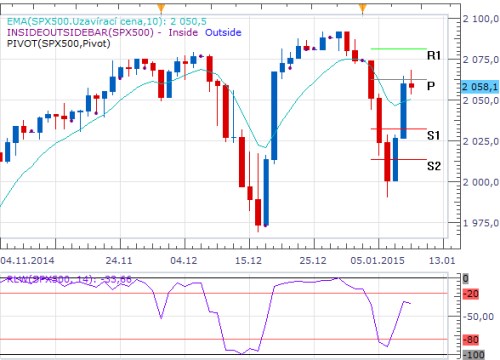Click the 'Outside' legend word
The width and height of the screenshot is (500, 360).
223,33
